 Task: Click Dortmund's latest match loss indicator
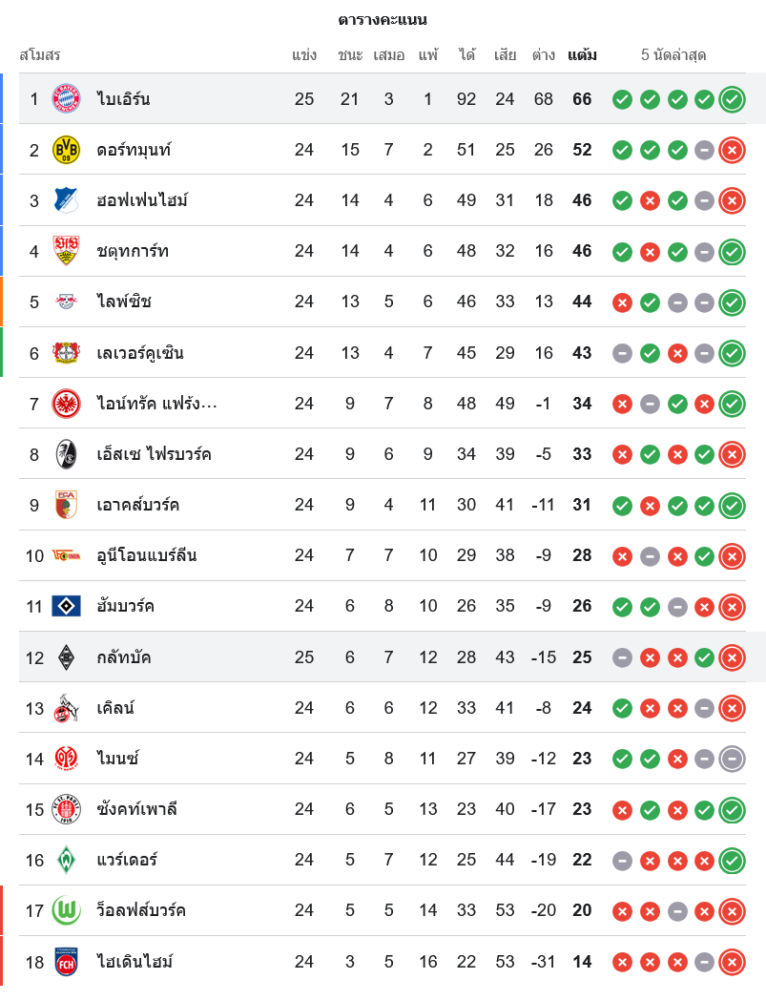(x=732, y=150)
